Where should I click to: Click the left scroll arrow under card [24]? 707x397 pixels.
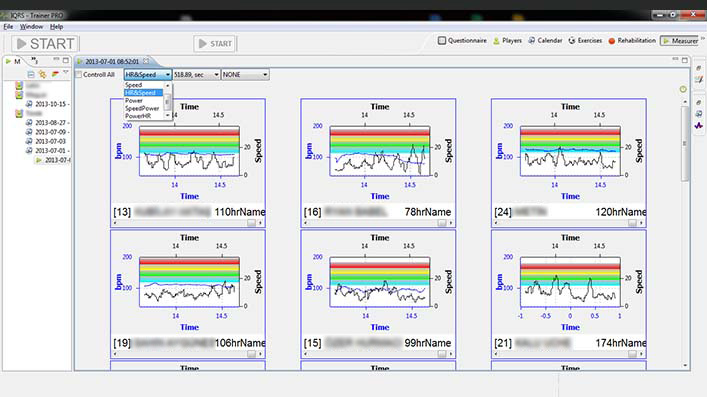496,223
